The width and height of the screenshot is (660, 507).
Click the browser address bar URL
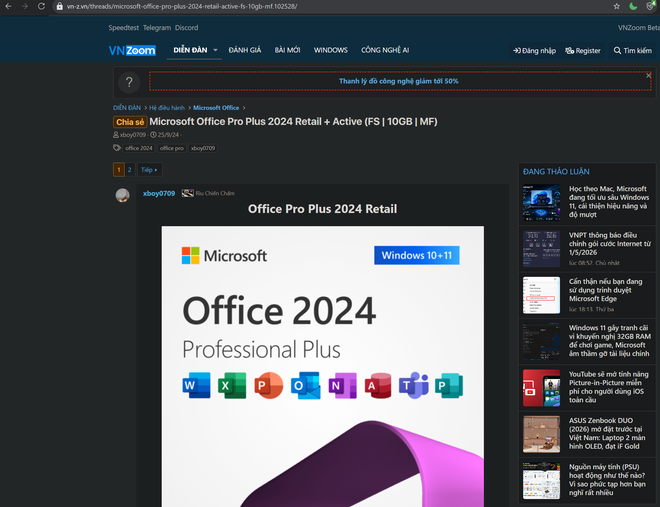(x=182, y=6)
